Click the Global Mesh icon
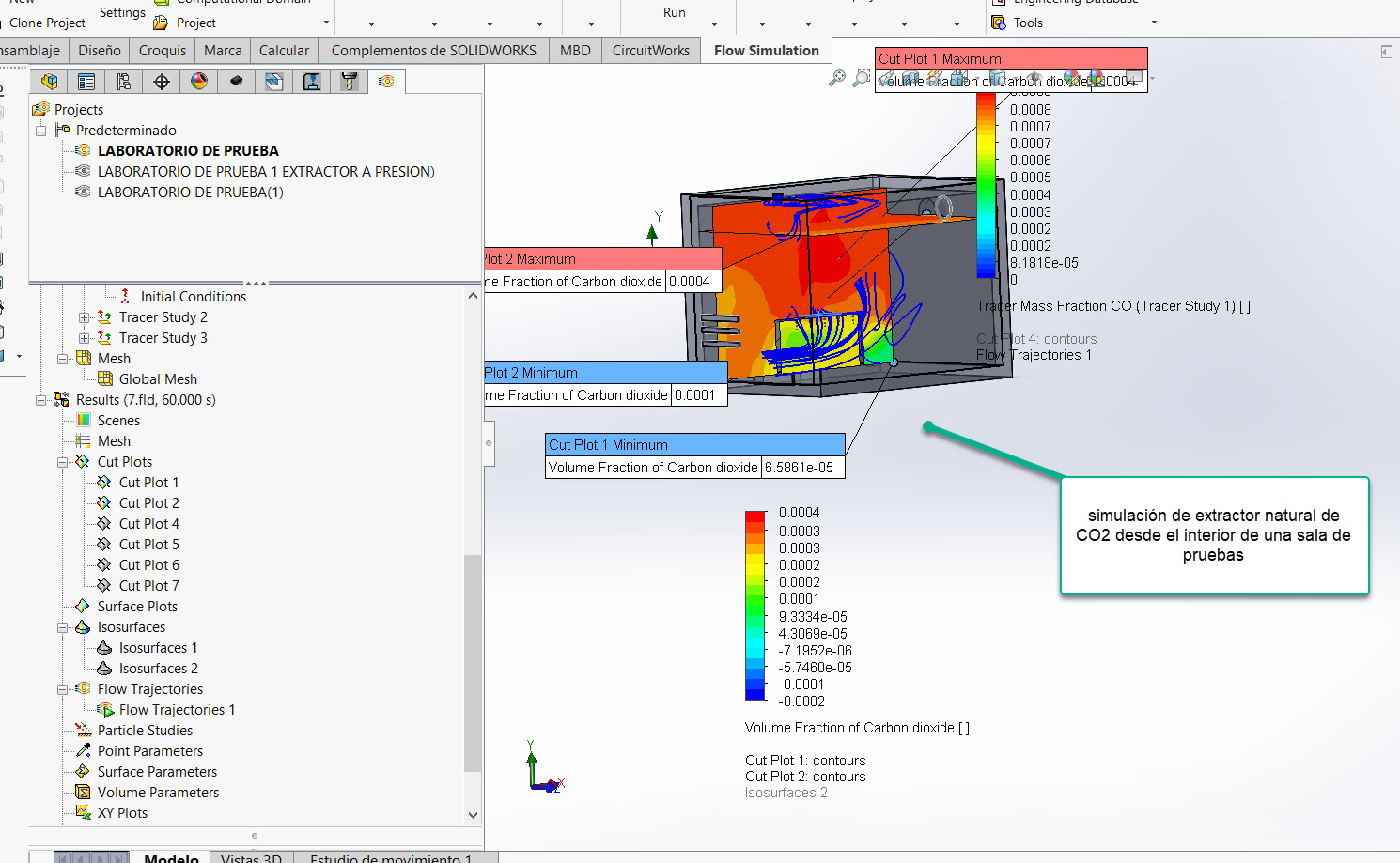The image size is (1400, 863). [x=105, y=379]
